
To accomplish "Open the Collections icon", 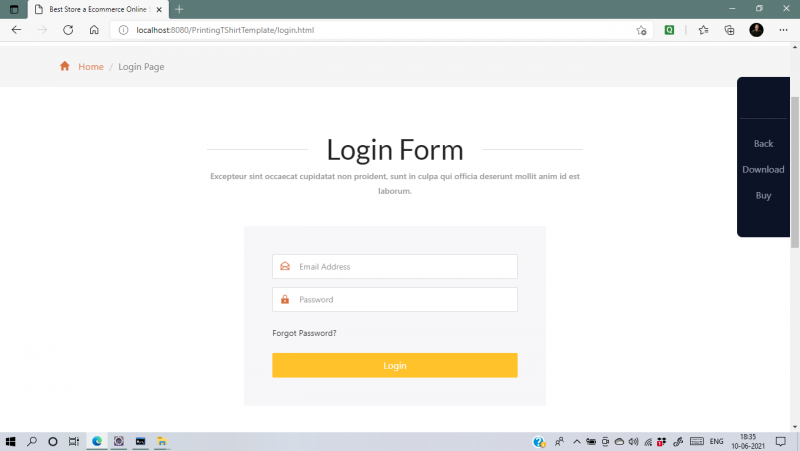I will [730, 30].
